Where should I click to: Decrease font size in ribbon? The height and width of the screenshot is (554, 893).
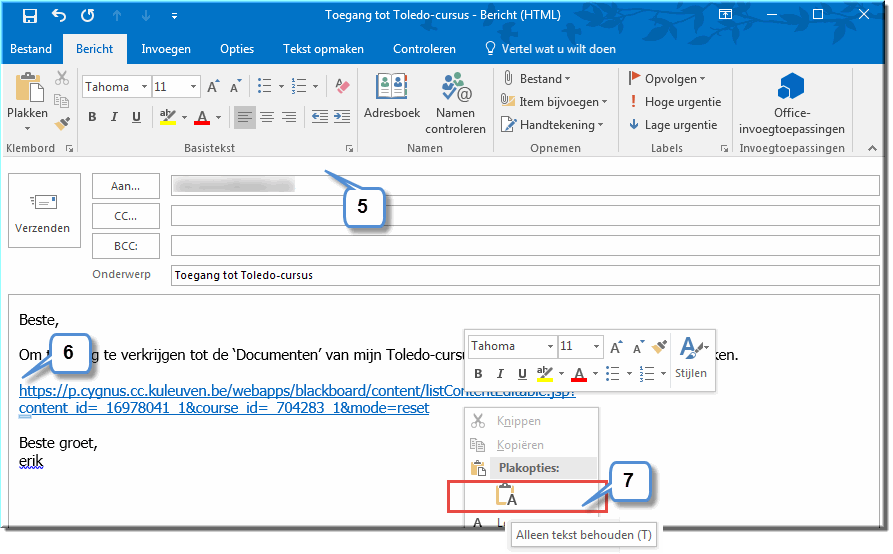[x=235, y=87]
